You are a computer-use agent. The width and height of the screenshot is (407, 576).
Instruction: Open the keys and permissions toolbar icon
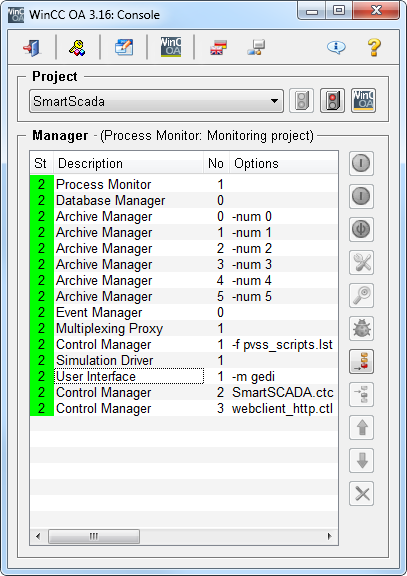coord(77,47)
